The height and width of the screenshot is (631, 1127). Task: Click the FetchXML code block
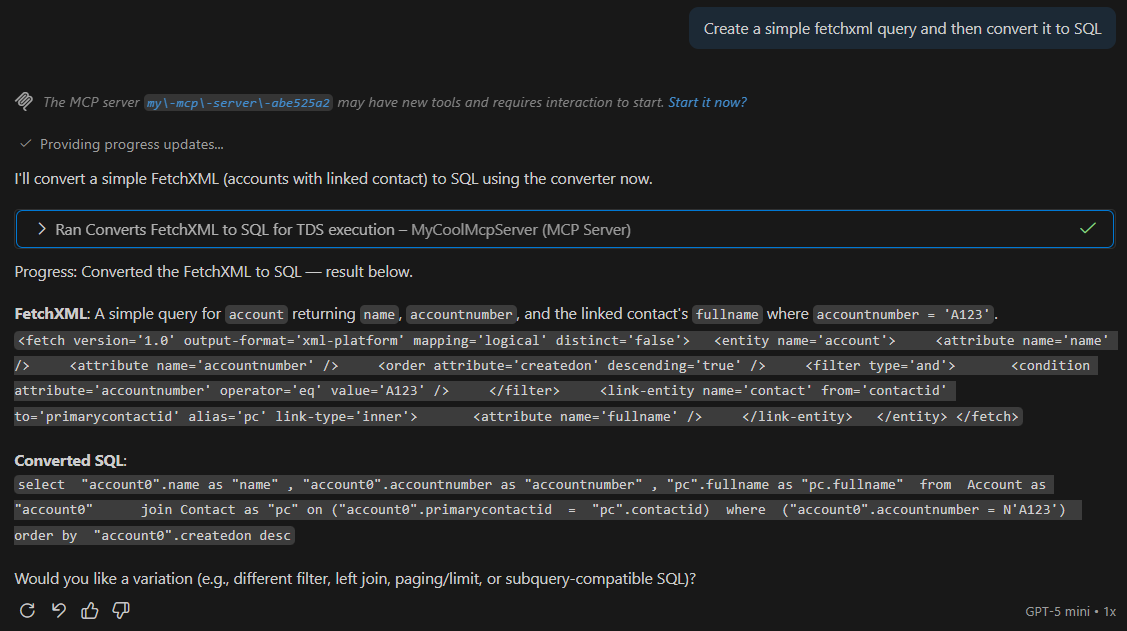[560, 378]
